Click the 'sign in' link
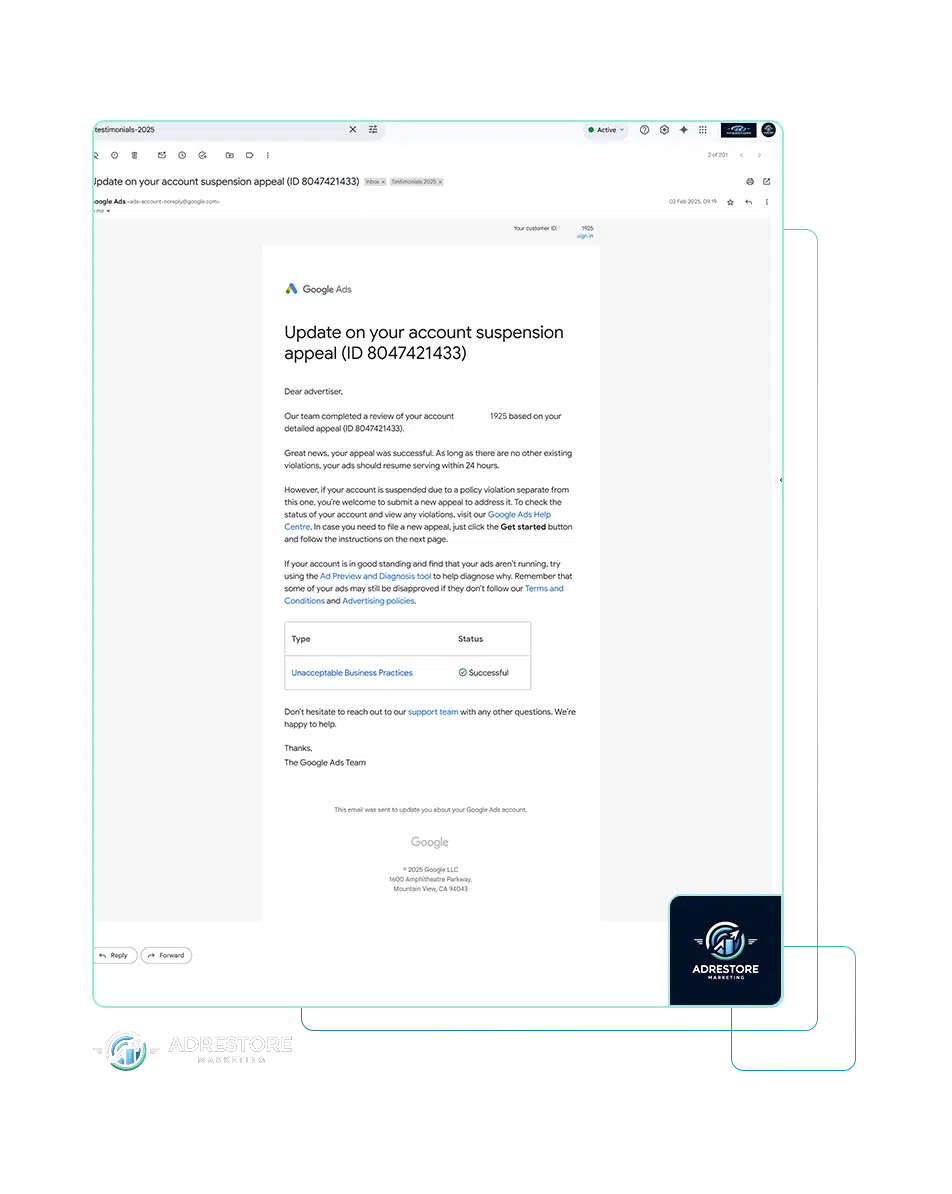 585,236
